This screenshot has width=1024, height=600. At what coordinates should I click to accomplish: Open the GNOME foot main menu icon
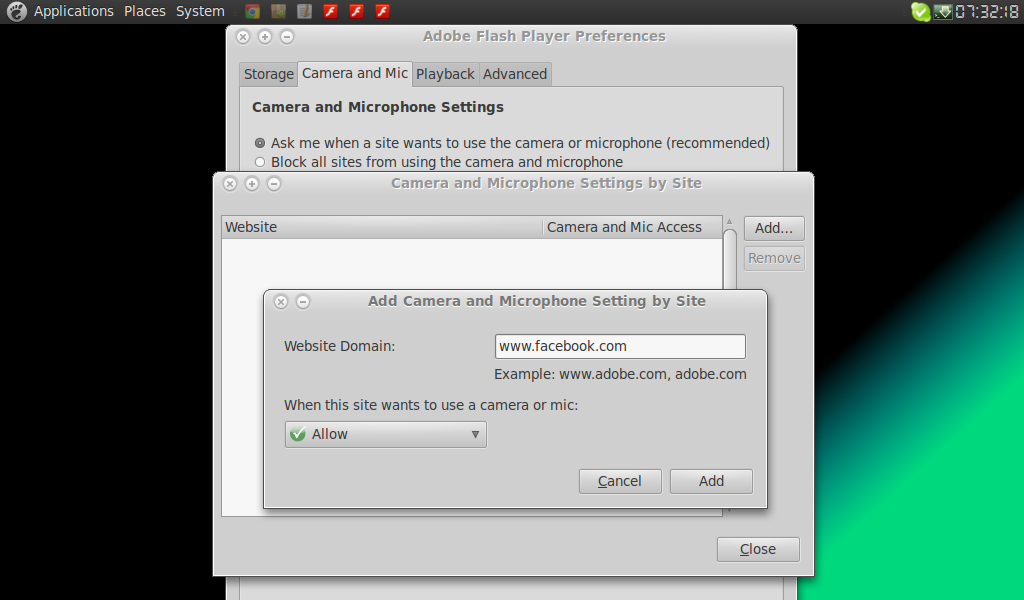coord(16,11)
